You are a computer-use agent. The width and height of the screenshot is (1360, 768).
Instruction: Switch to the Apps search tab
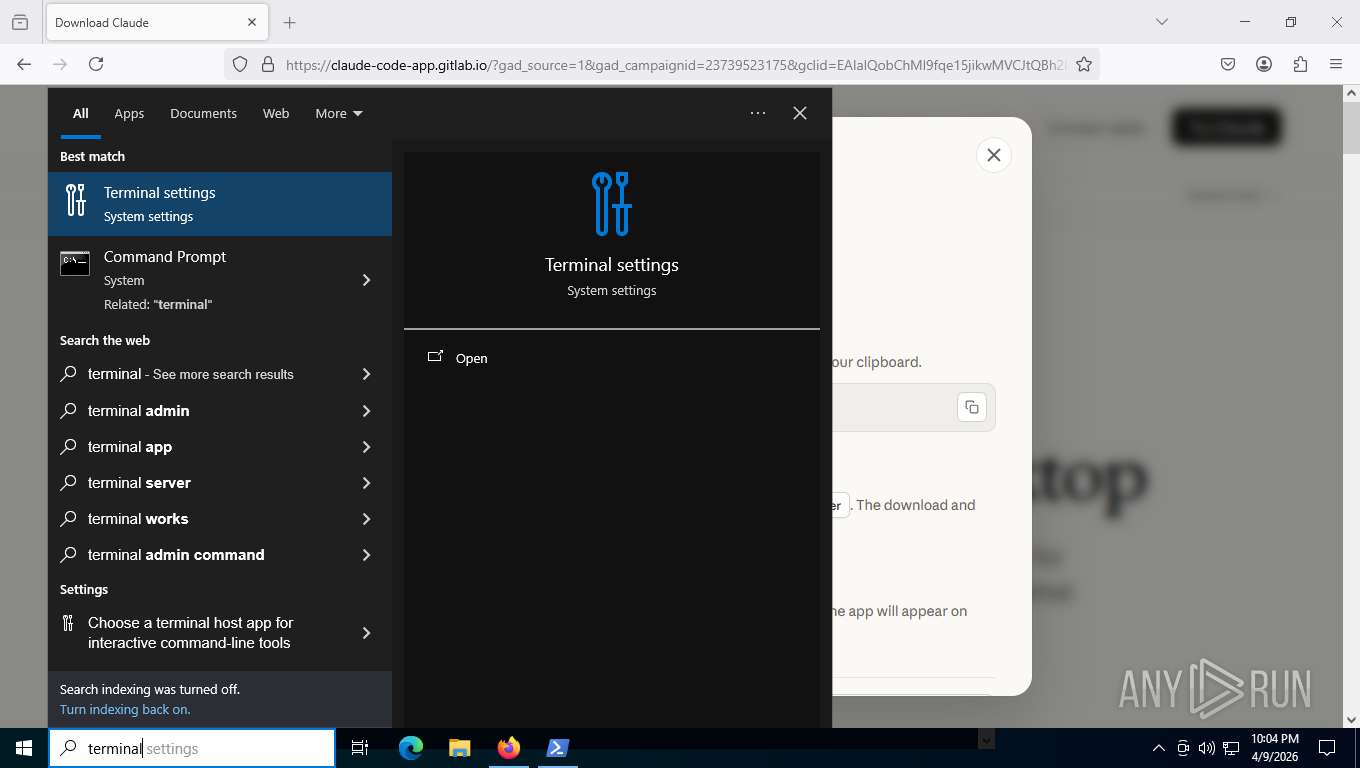point(129,113)
